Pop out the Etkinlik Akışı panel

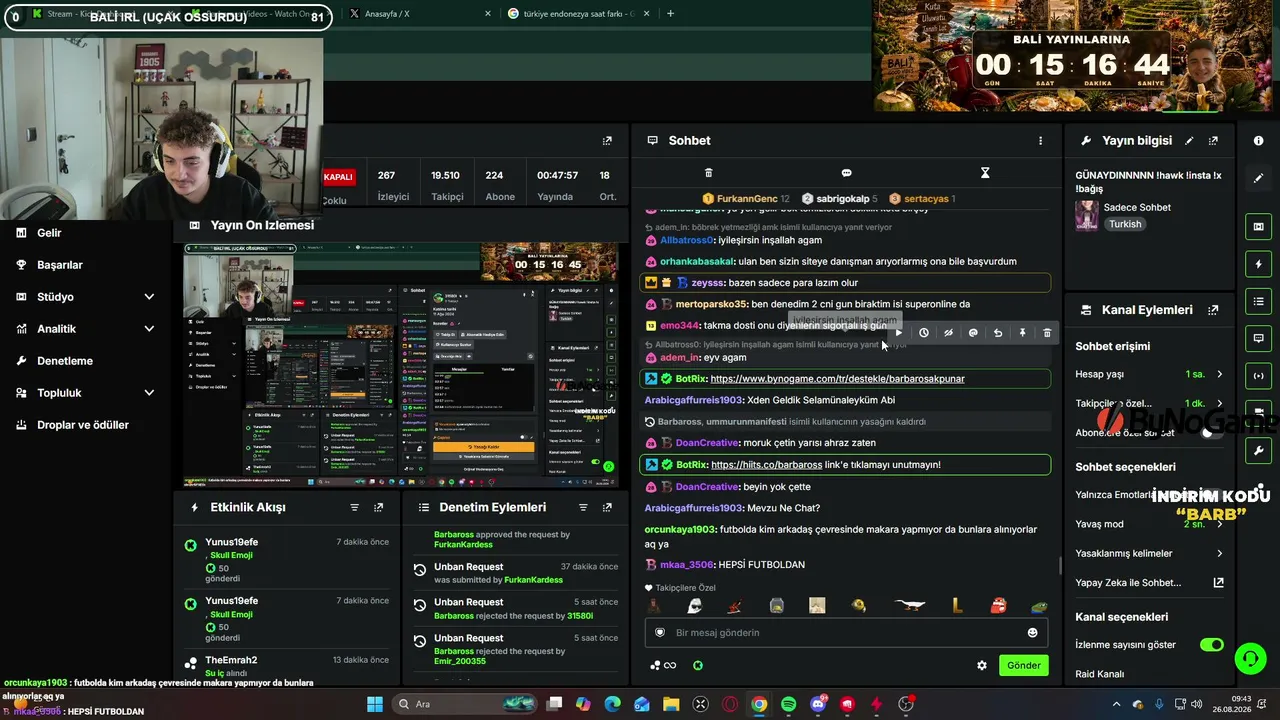(378, 507)
